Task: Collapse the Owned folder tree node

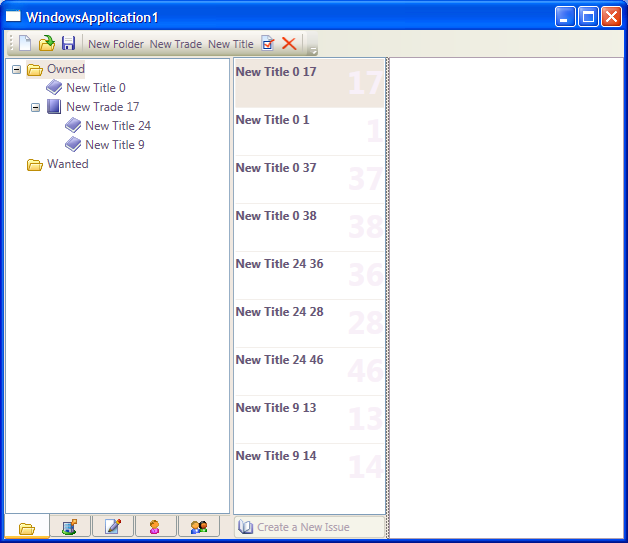Action: click(x=16, y=69)
